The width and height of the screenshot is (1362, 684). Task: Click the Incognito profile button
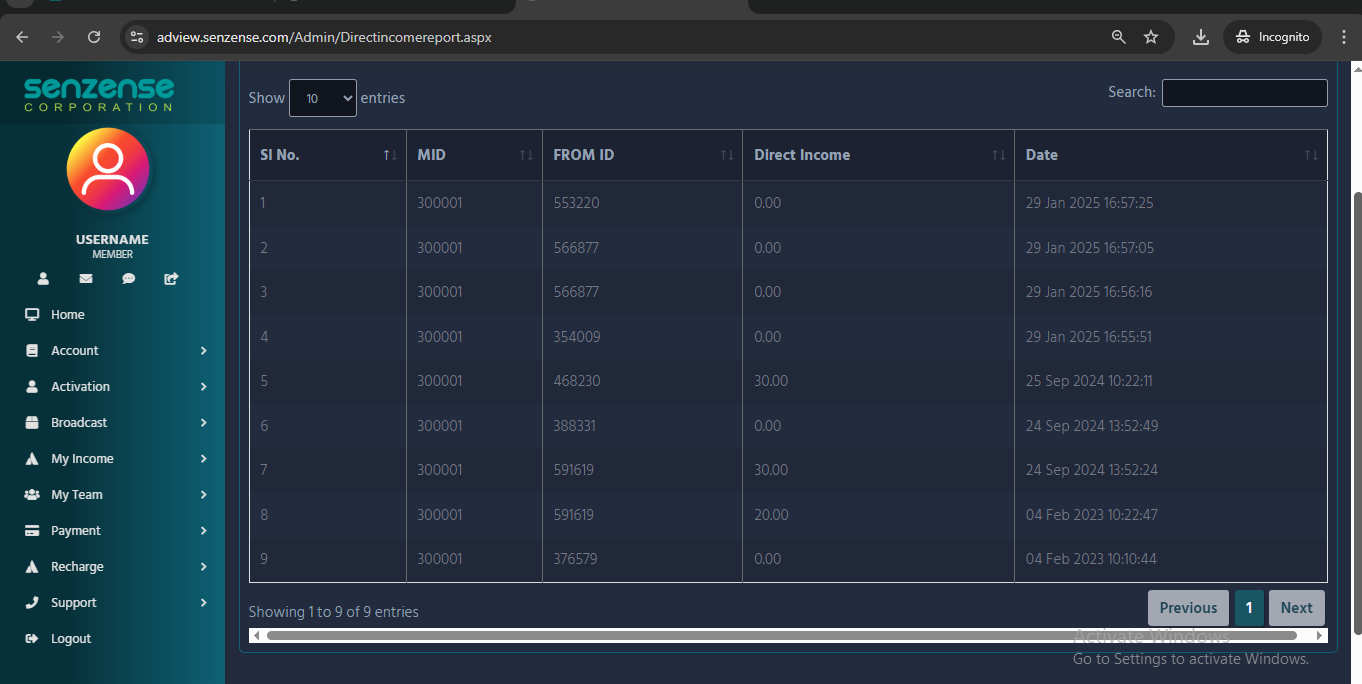point(1272,37)
